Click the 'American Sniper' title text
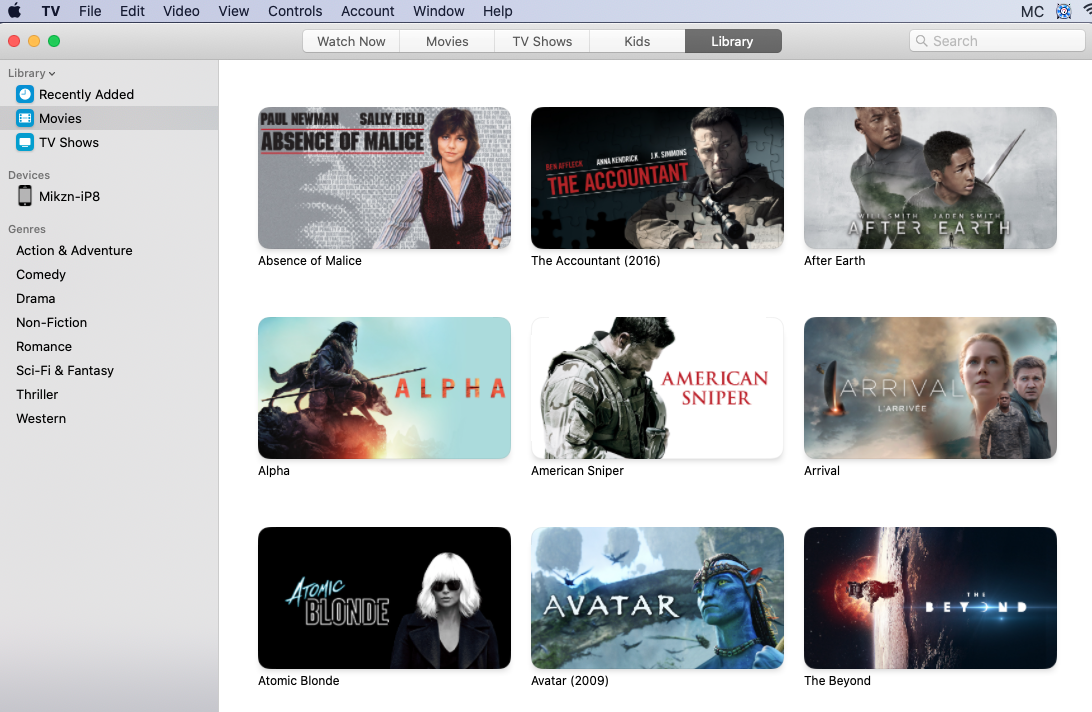This screenshot has height=712, width=1092. tap(577, 471)
